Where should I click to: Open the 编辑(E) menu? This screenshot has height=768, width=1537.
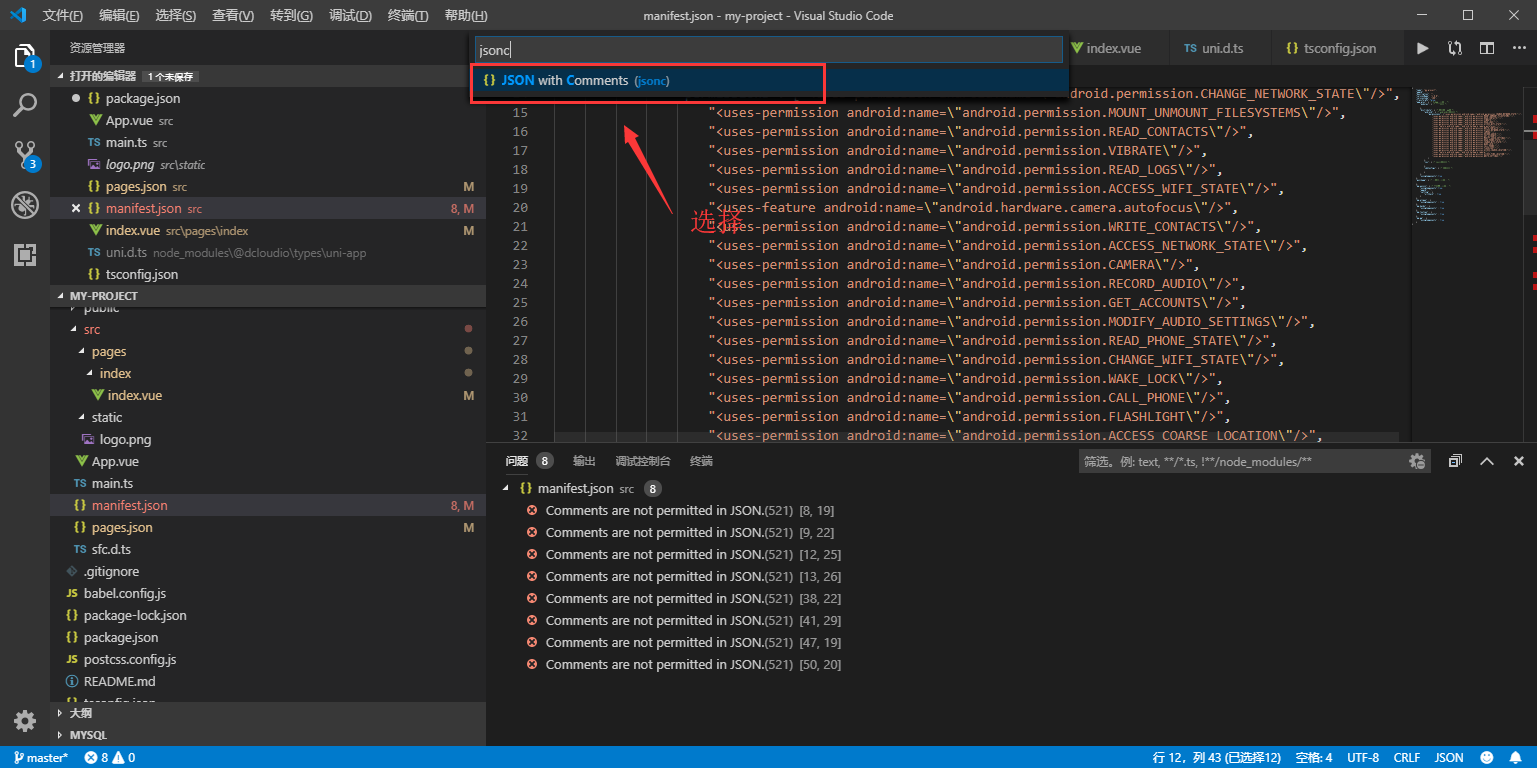point(119,16)
